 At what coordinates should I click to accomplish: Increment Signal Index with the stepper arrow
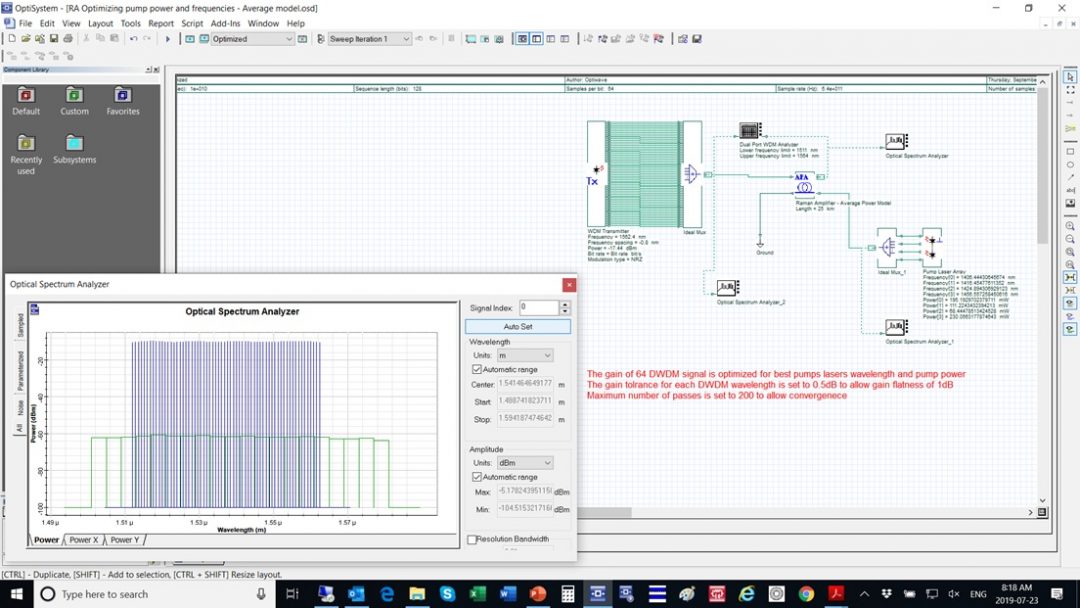click(x=565, y=304)
